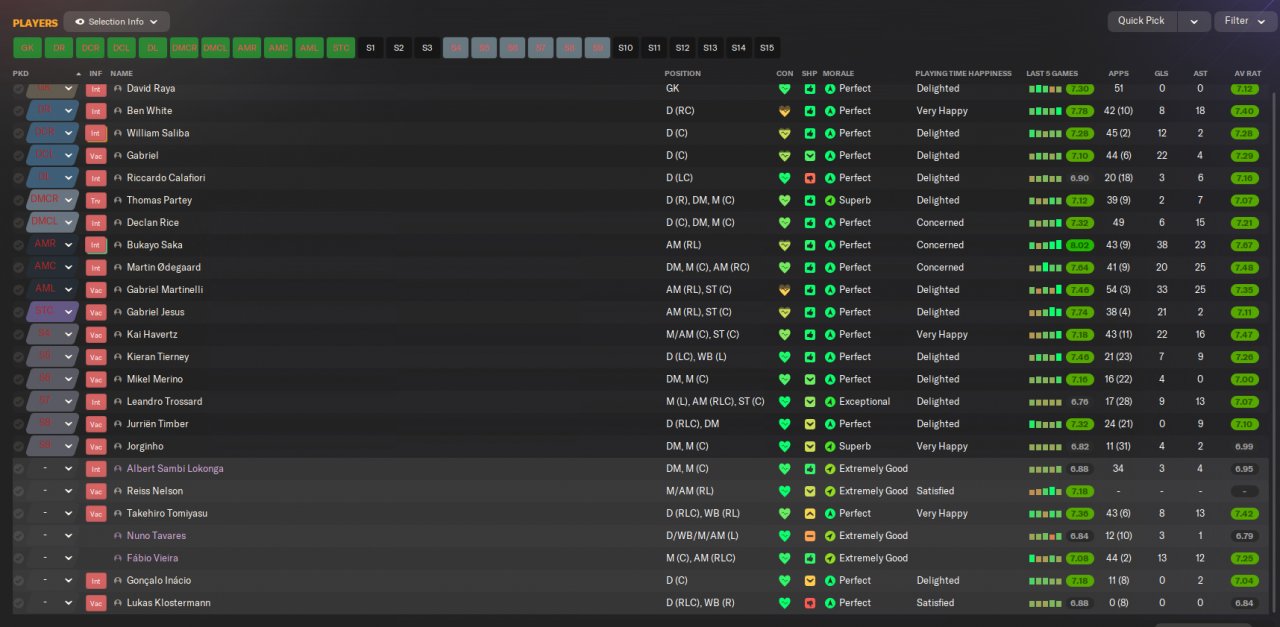Expand the arrow next to Quick Pick
The width and height of the screenshot is (1280, 627).
coord(1193,21)
